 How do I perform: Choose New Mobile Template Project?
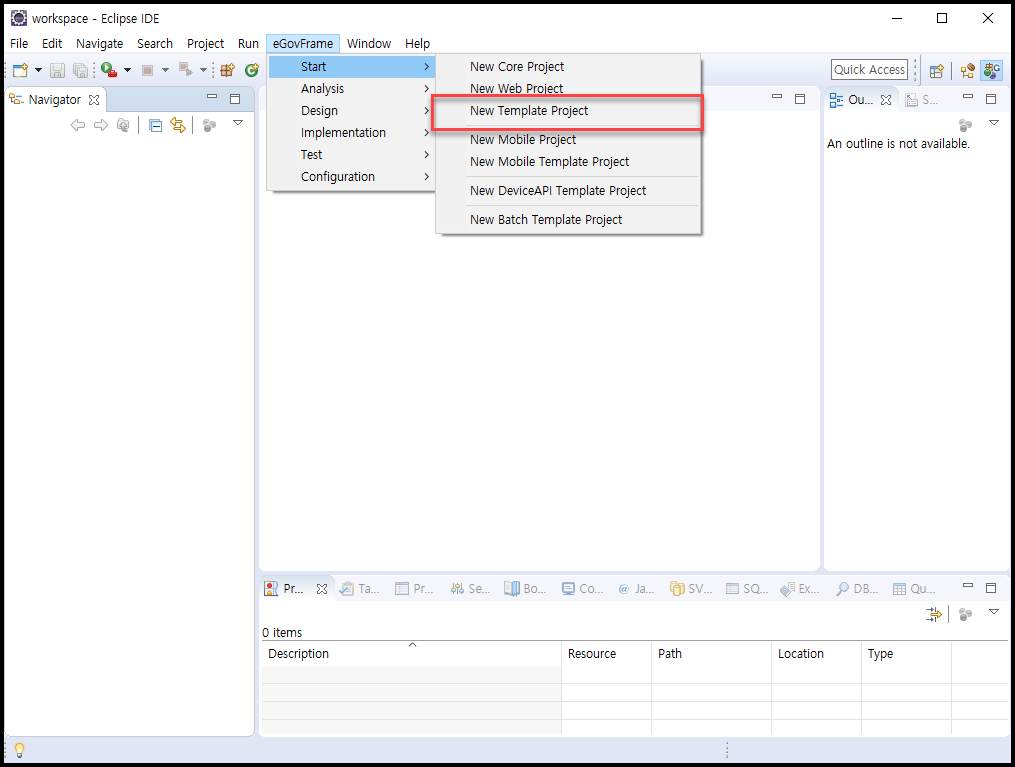[568, 162]
